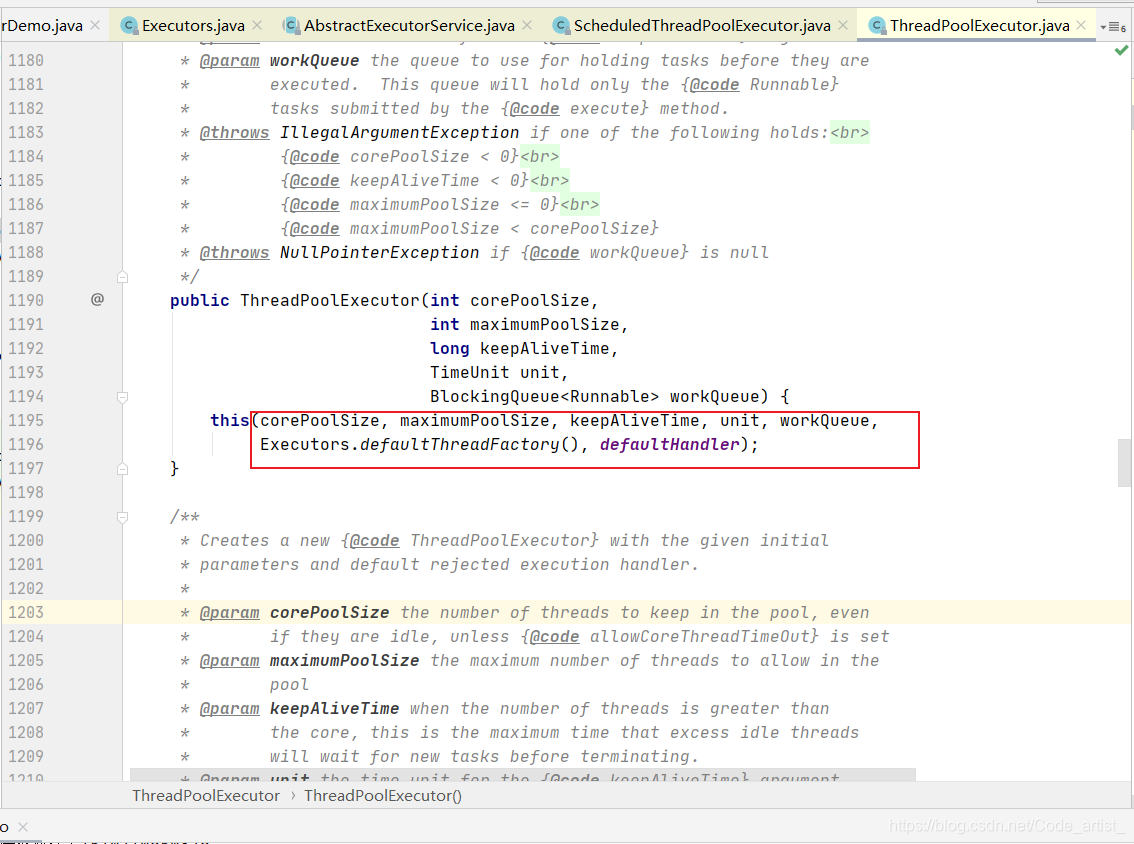Close the ThreadPoolExecutor.java tab

click(1081, 25)
